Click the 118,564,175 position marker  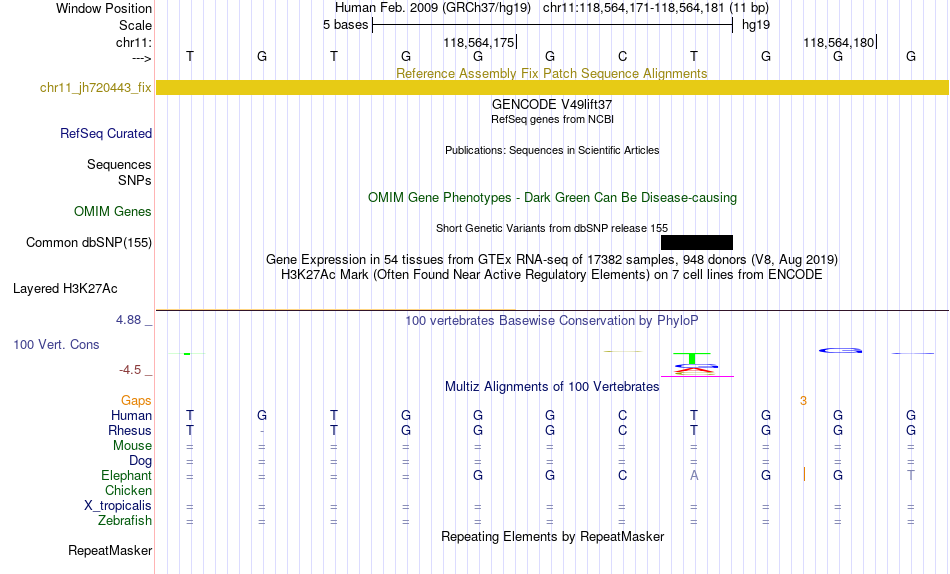(x=479, y=42)
